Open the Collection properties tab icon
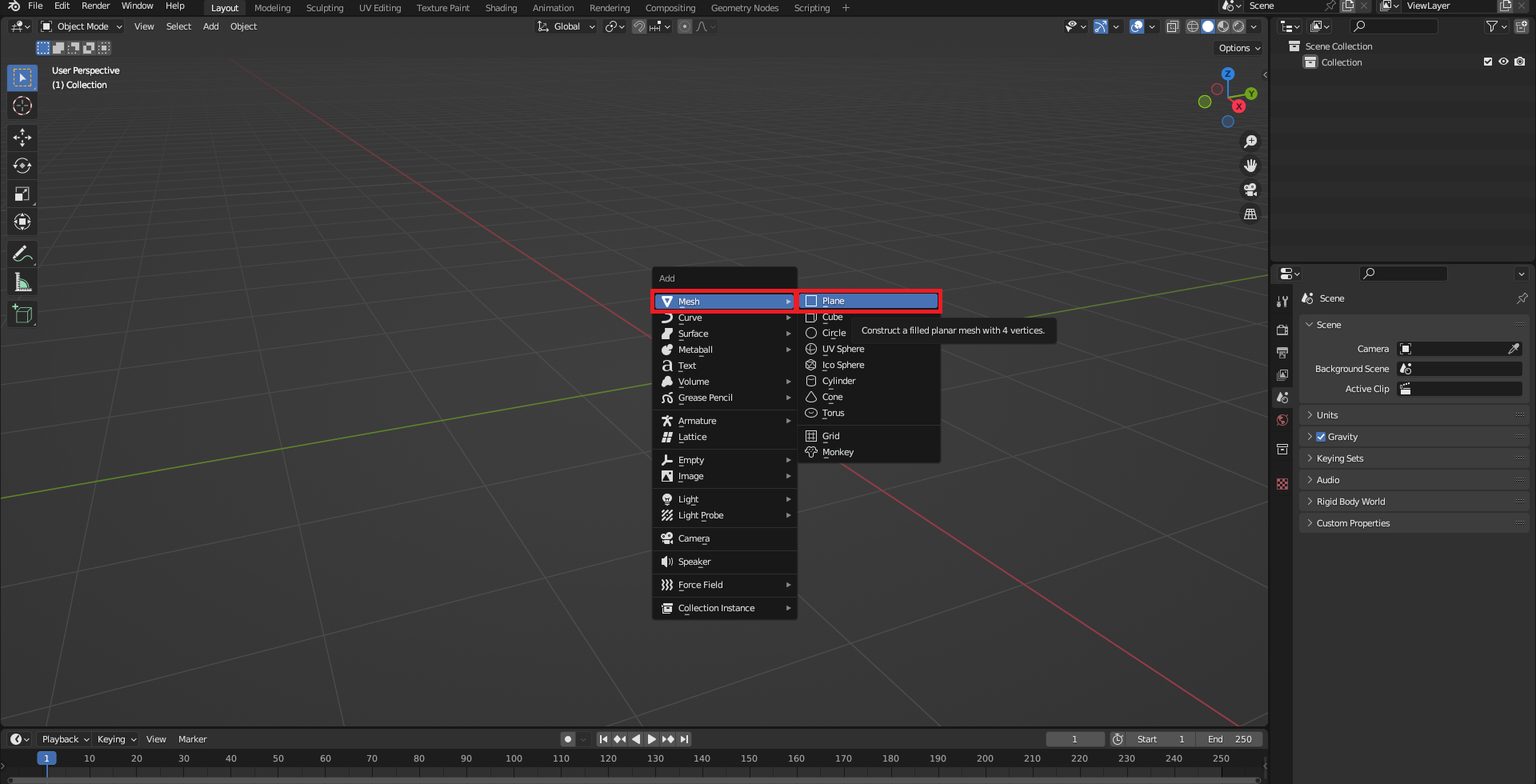 coord(1282,449)
